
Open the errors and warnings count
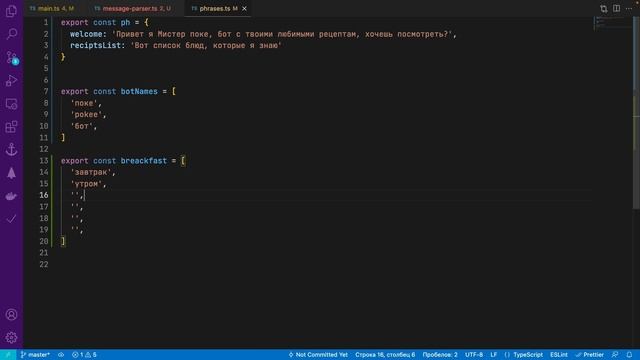click(x=84, y=355)
